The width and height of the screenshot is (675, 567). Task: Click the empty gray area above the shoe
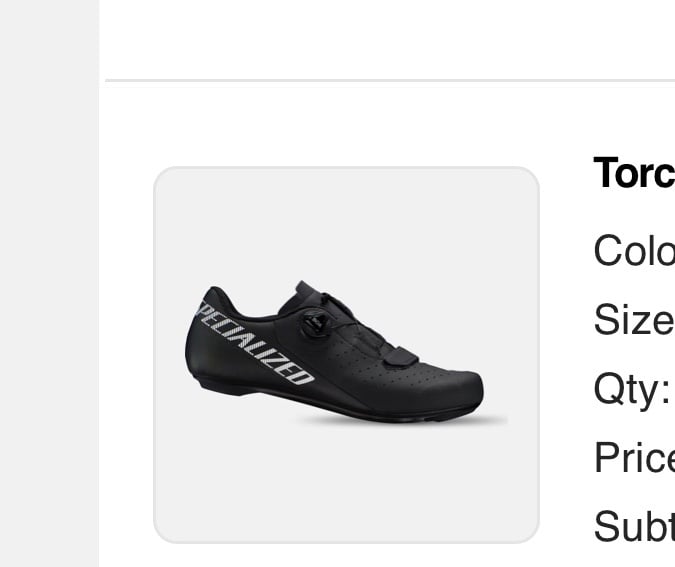point(346,224)
